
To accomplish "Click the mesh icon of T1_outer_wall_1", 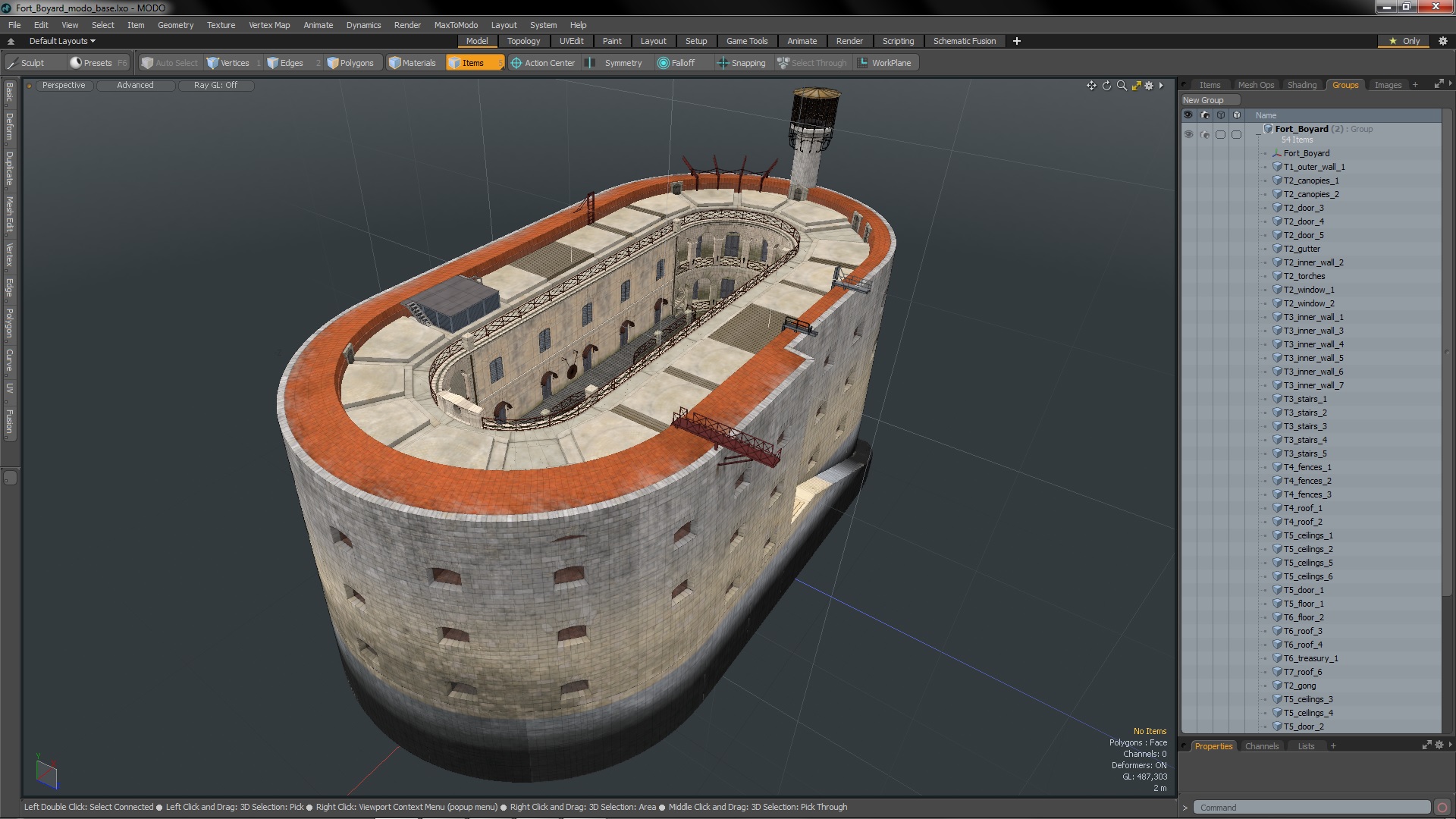I will (x=1277, y=167).
